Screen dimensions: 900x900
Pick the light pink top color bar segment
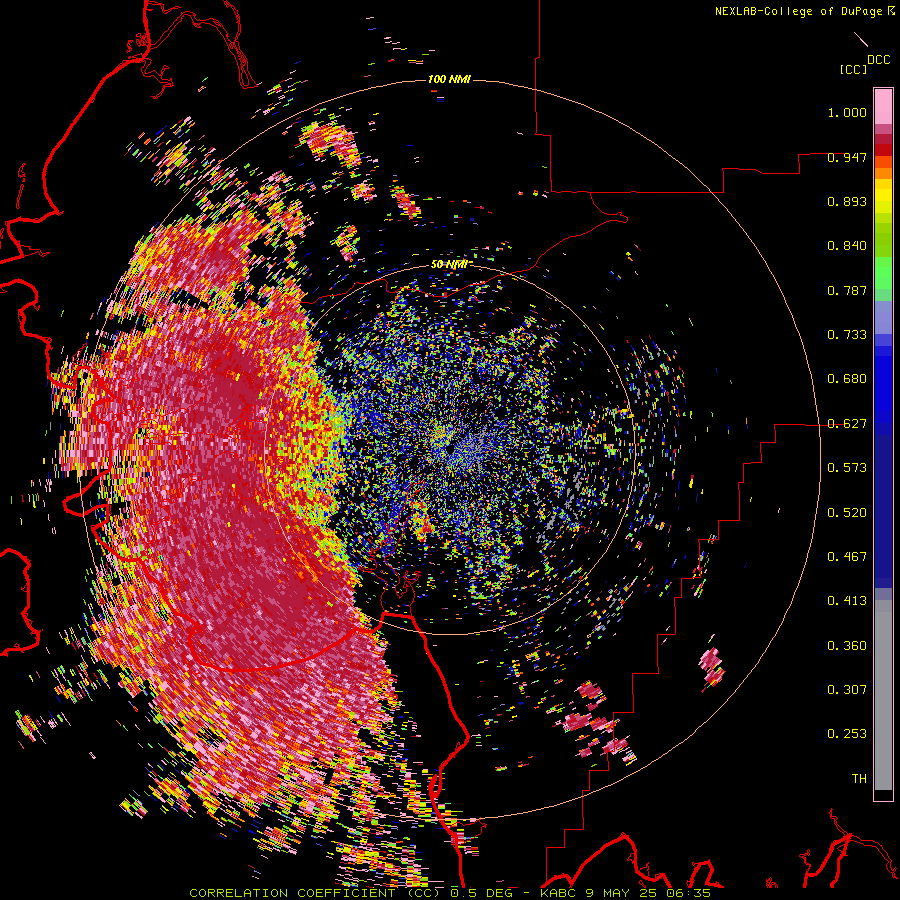(883, 107)
